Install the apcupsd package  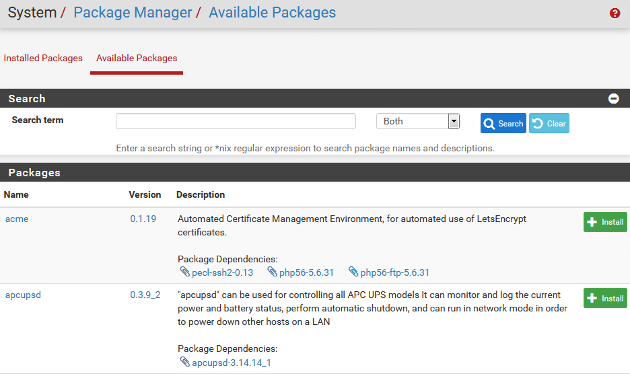tap(605, 298)
